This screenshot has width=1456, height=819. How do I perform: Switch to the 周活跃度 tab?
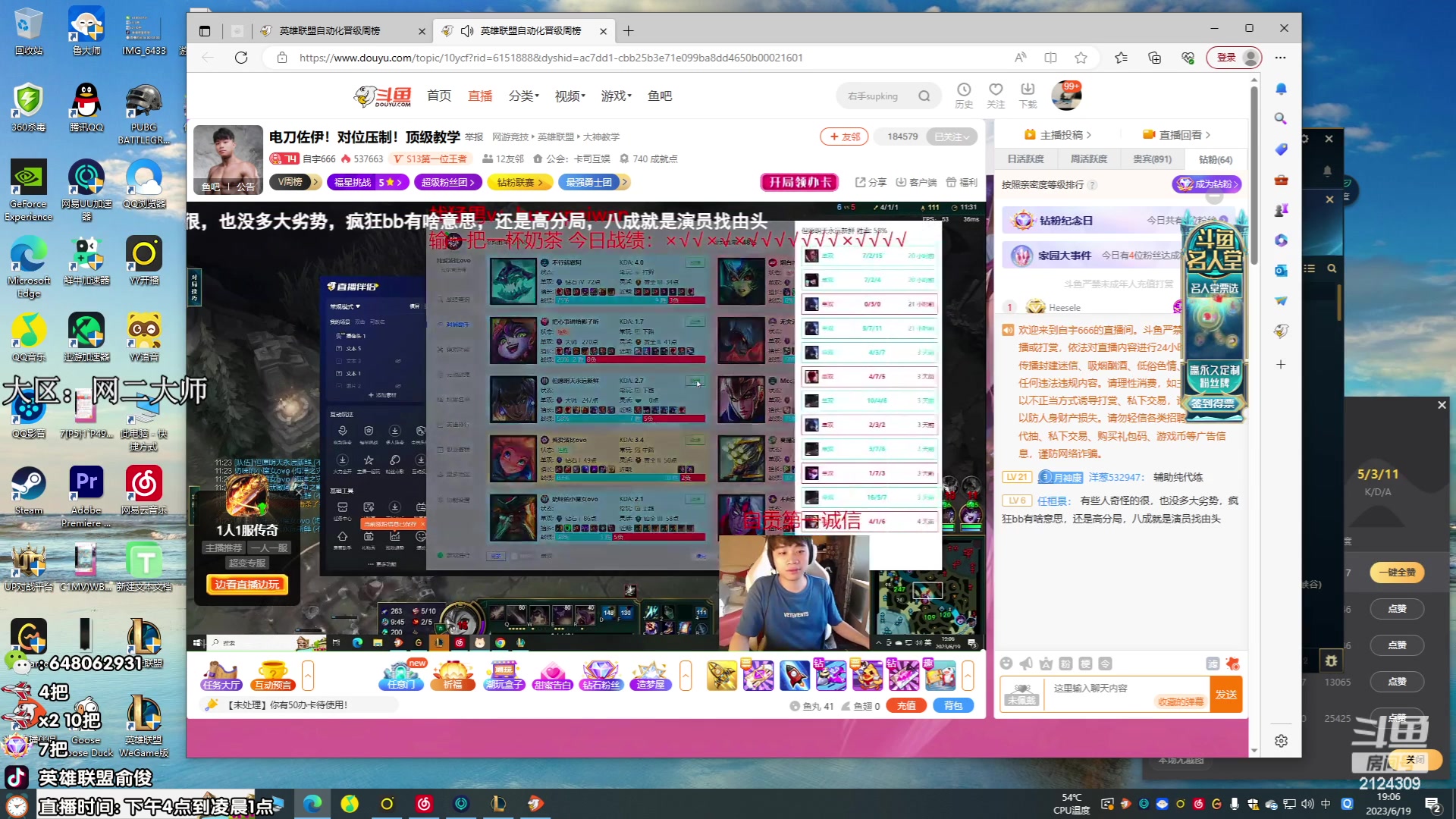click(1088, 159)
